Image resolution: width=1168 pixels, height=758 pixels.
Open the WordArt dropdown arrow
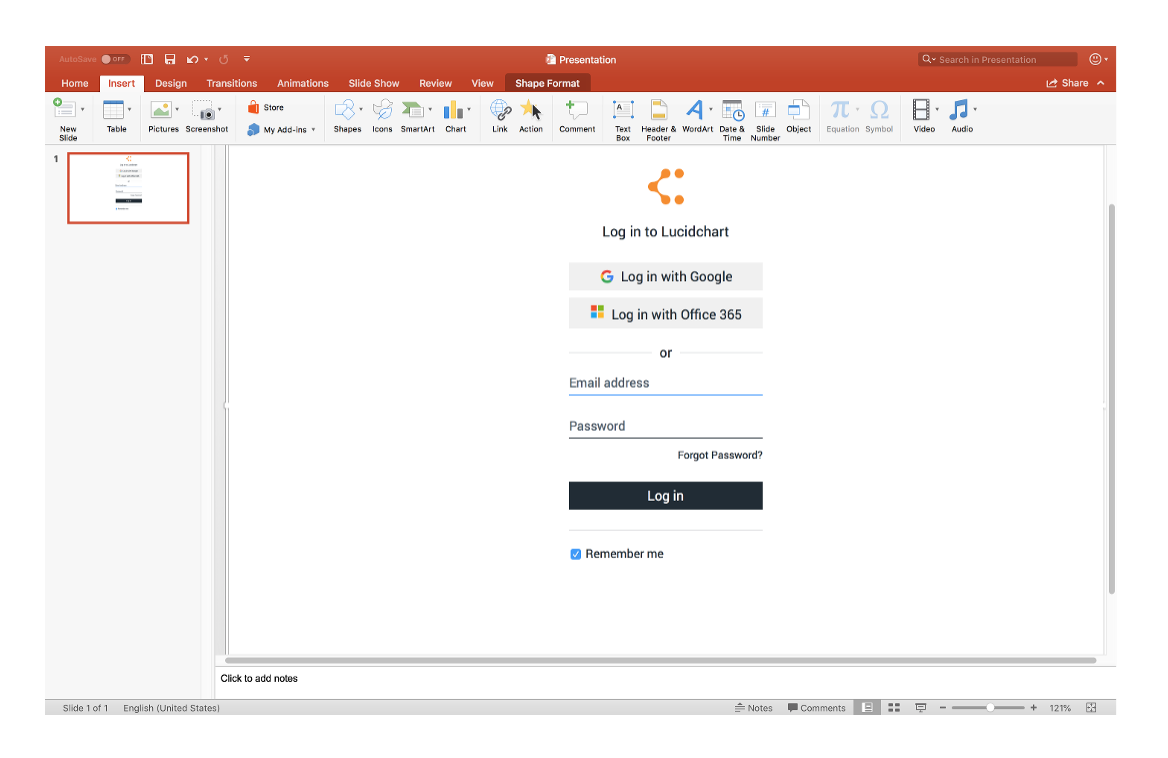pyautogui.click(x=711, y=109)
